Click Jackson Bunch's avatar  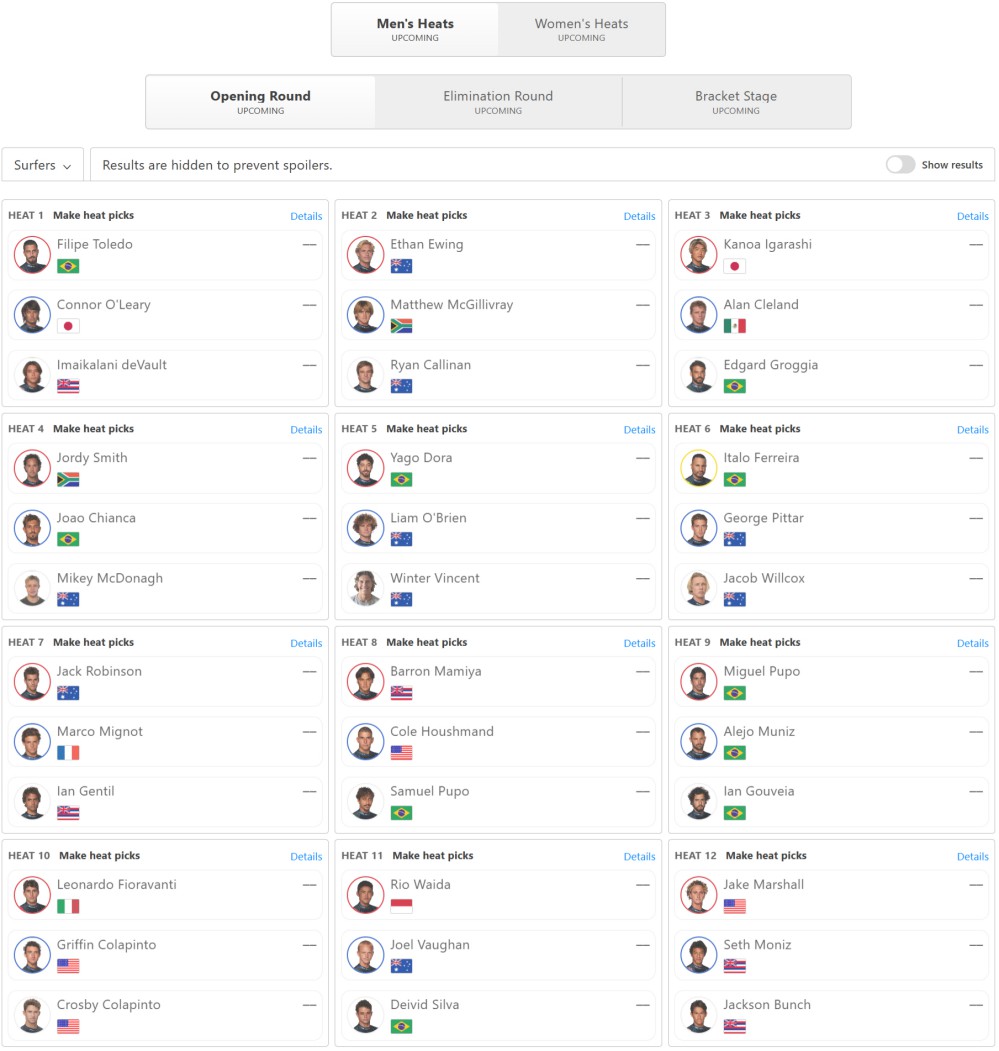pyautogui.click(x=699, y=1015)
